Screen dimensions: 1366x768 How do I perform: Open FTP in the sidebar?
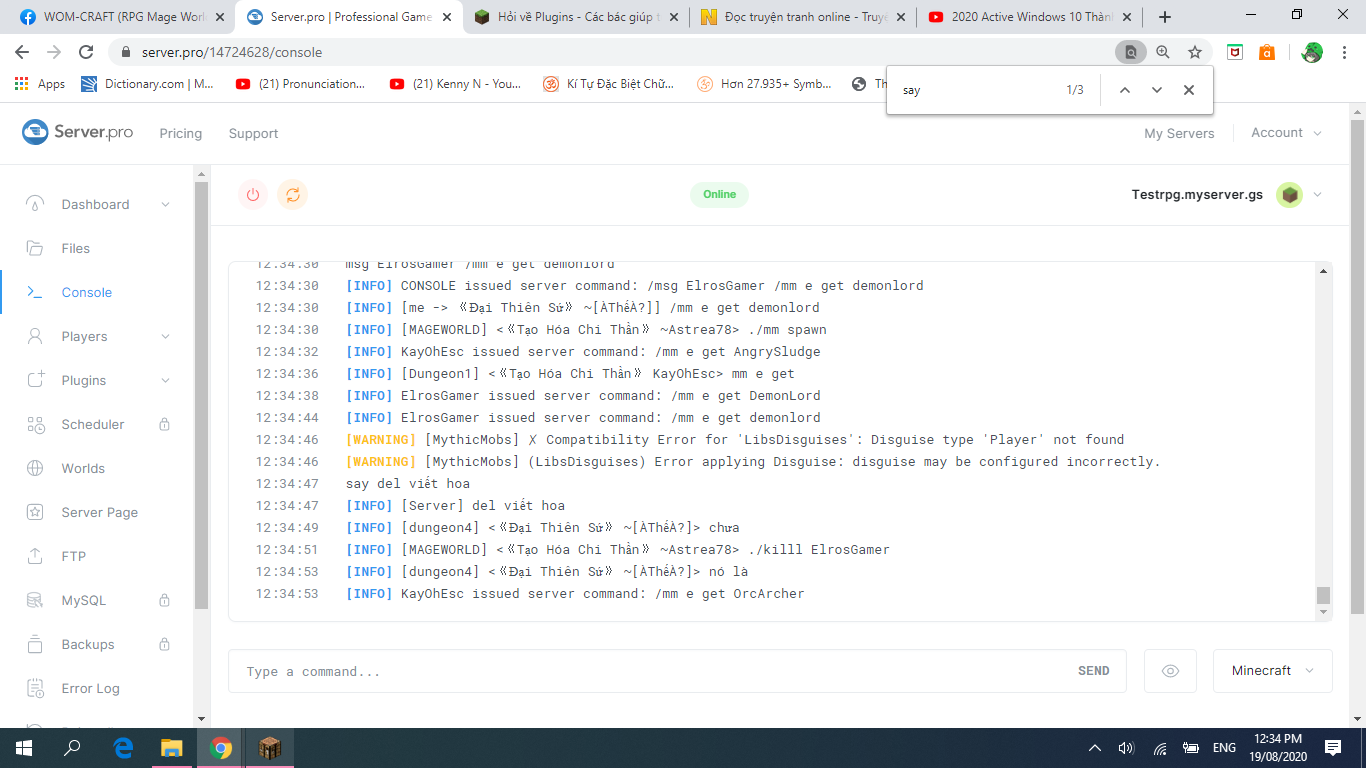tap(73, 556)
